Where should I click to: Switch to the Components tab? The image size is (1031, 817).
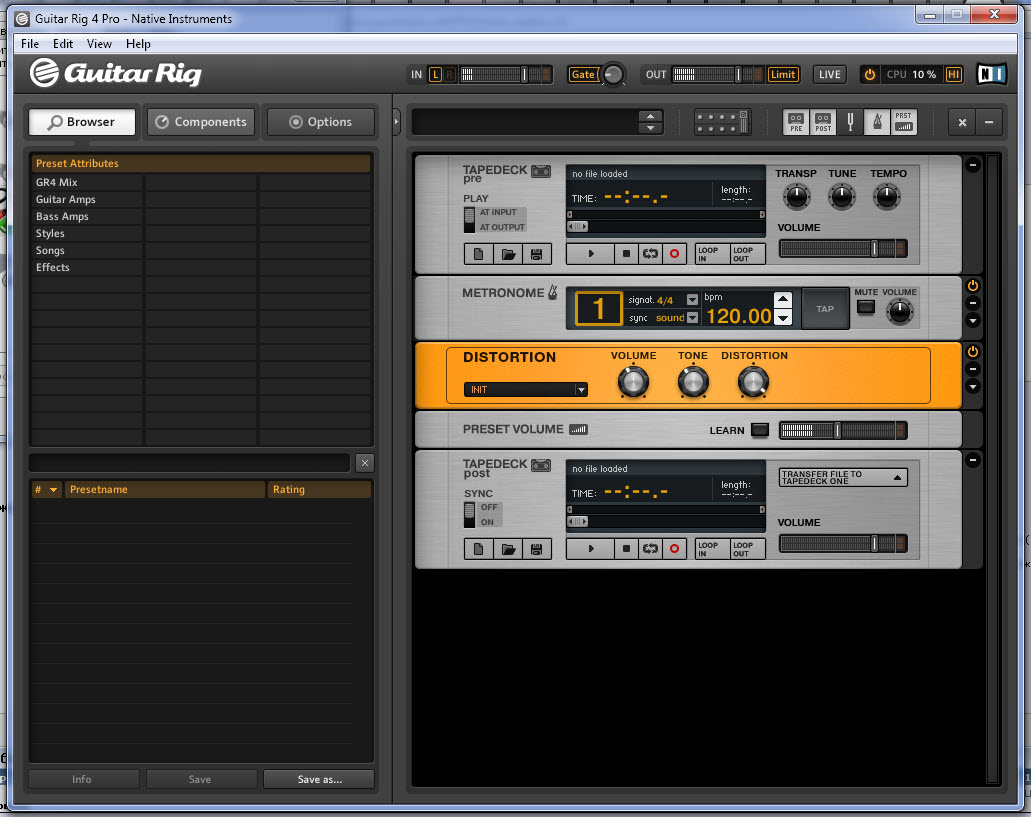click(x=201, y=122)
